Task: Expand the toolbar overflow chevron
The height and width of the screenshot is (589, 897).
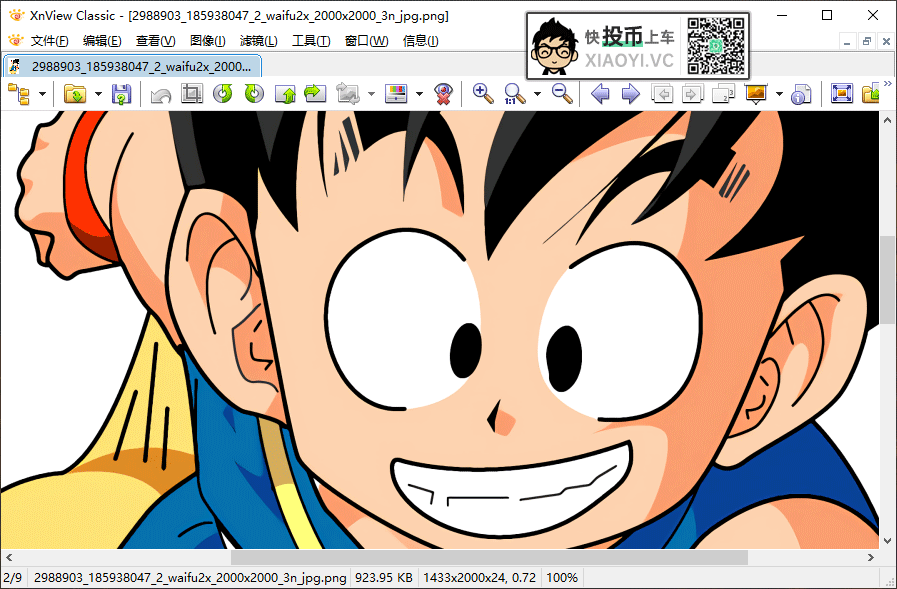Action: coord(887,84)
